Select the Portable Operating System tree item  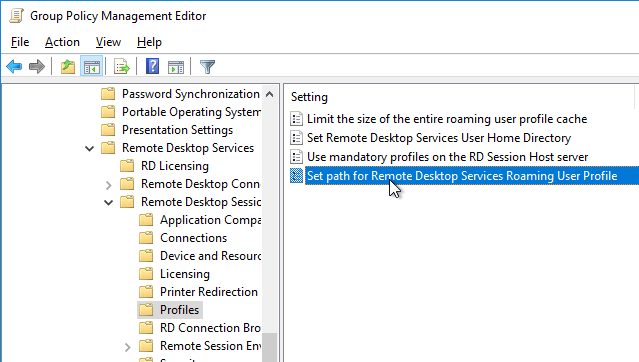tap(191, 112)
